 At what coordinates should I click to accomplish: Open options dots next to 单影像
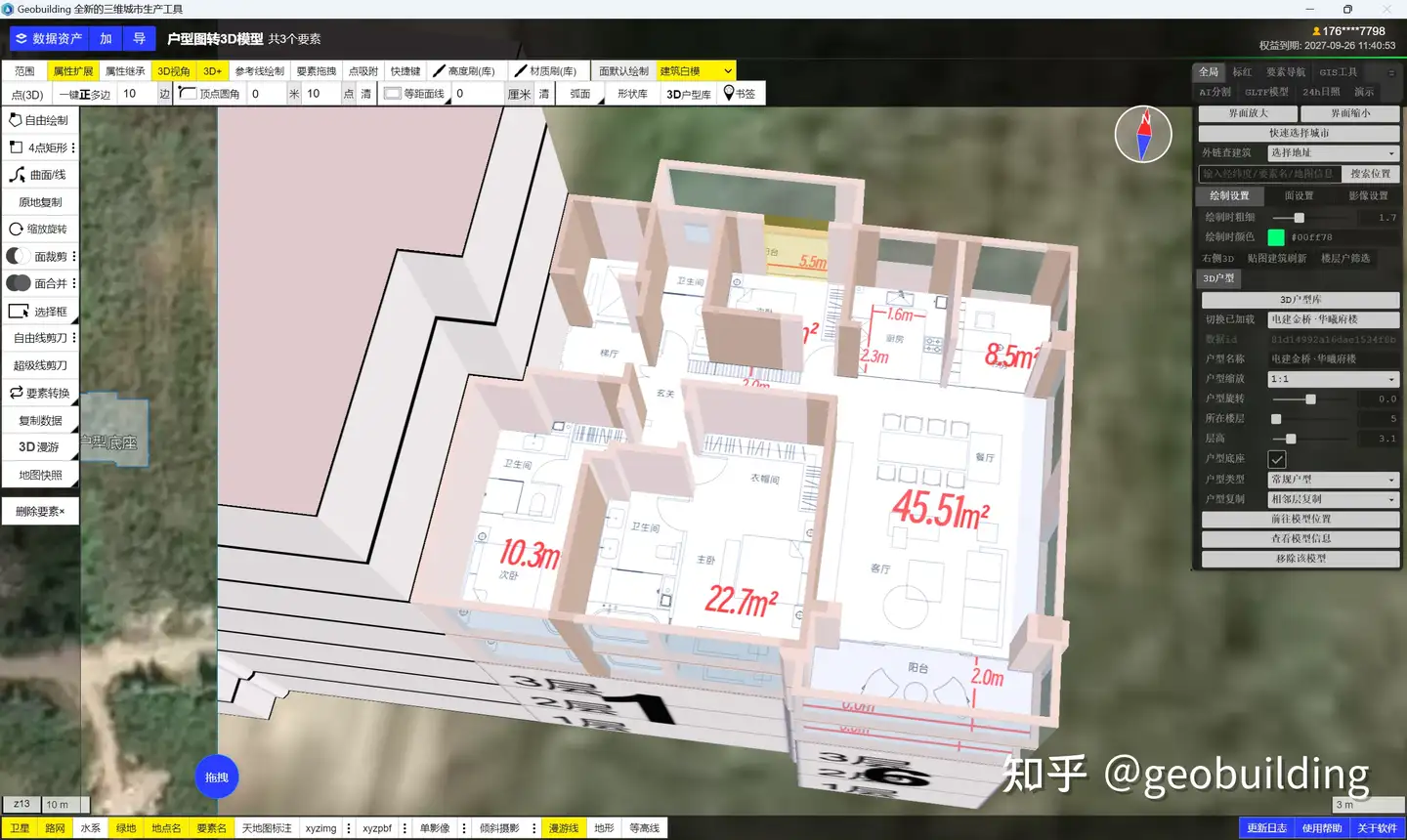(x=464, y=828)
